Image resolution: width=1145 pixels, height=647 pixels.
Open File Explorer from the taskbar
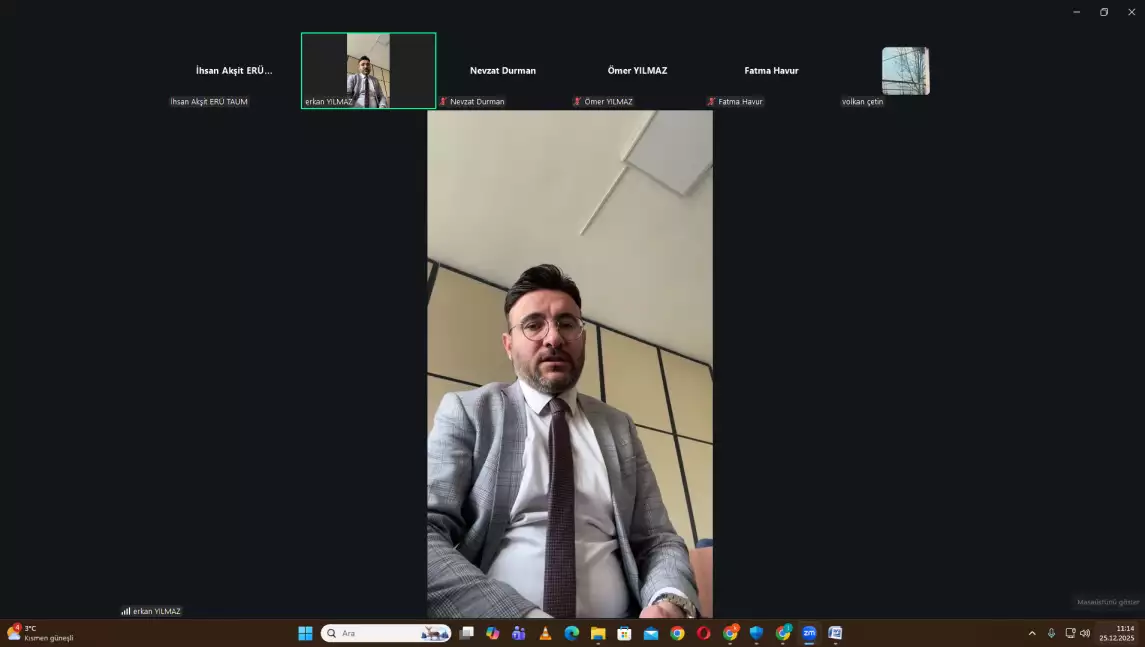[x=598, y=633]
